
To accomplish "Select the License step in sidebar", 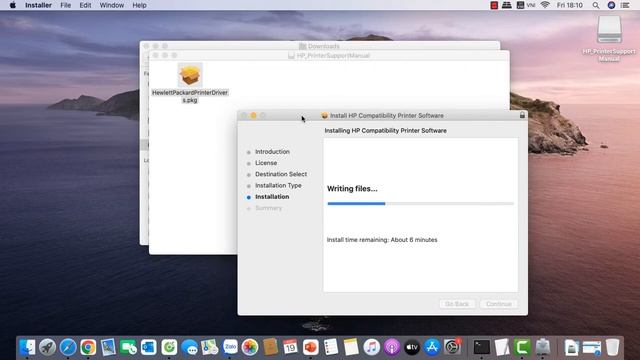I will tap(266, 163).
